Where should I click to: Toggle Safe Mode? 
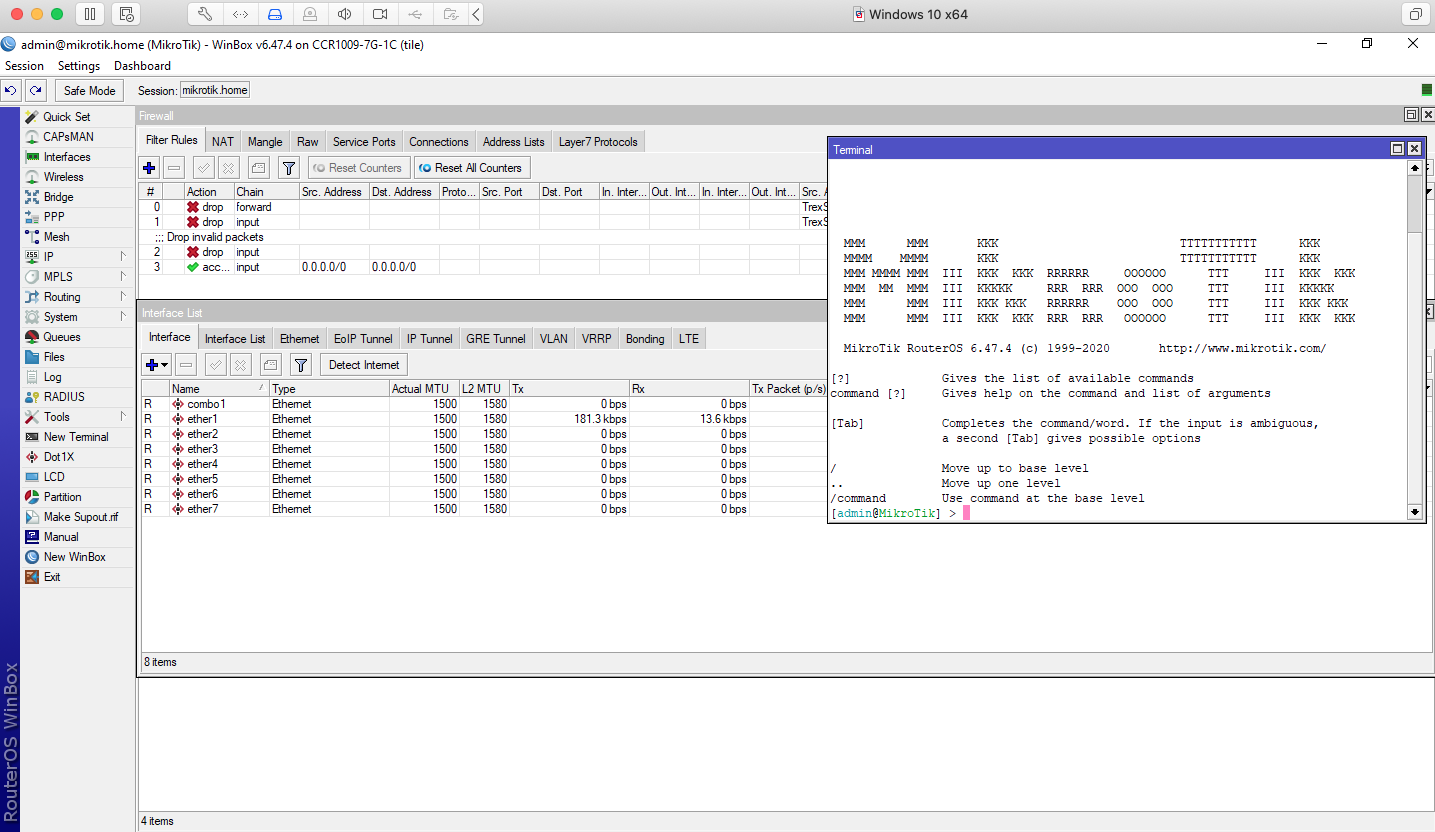click(90, 90)
